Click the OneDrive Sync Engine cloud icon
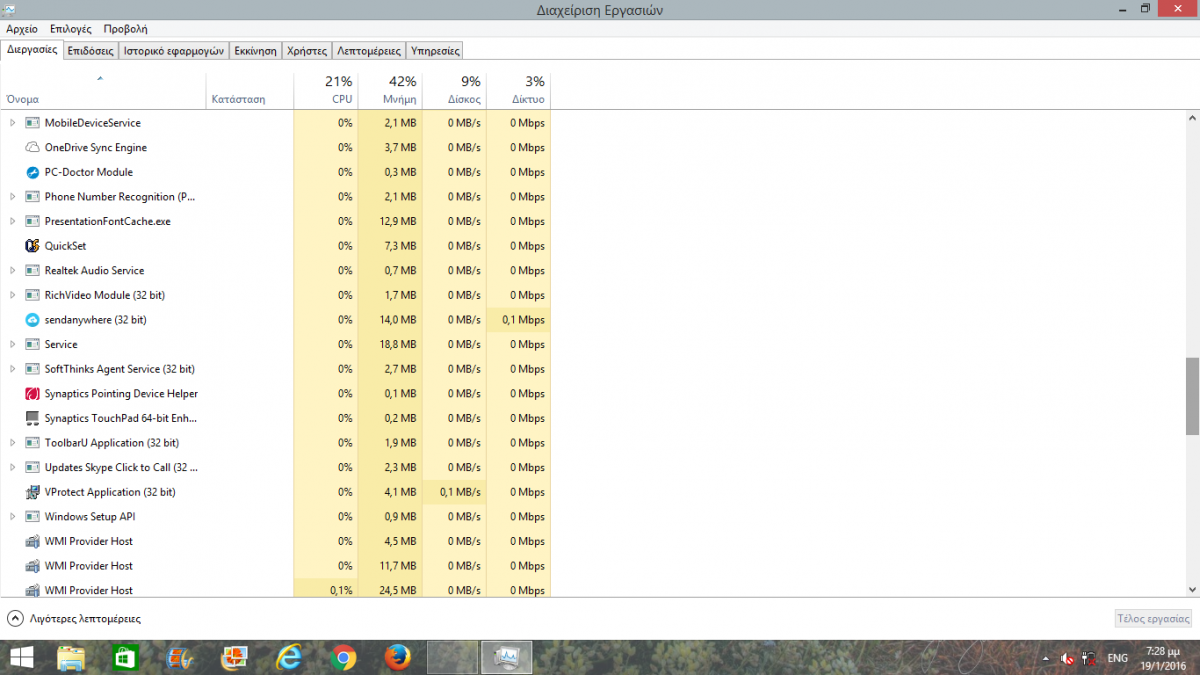 click(x=32, y=148)
